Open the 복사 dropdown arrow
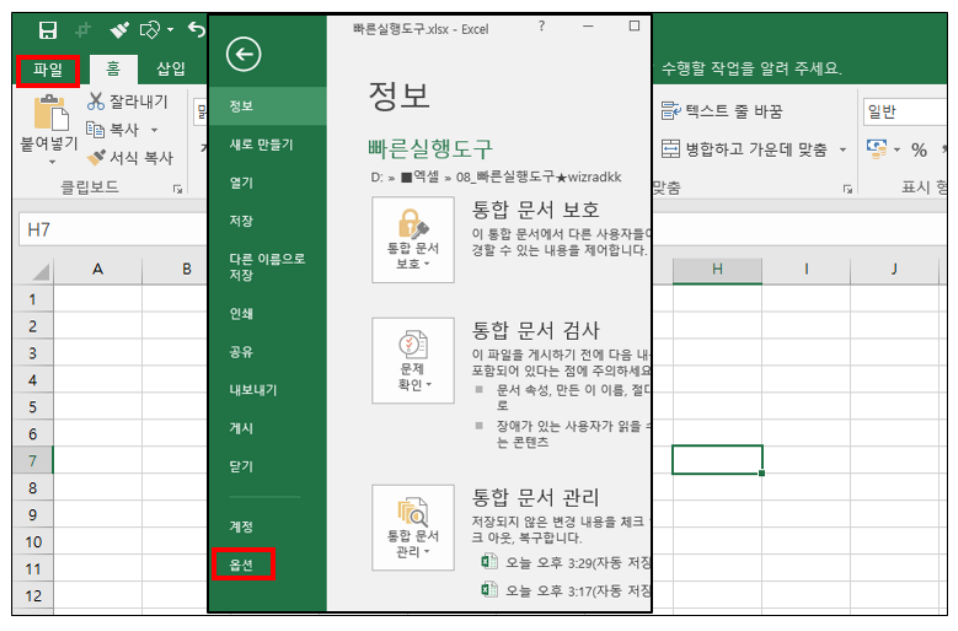958x631 pixels. pyautogui.click(x=155, y=130)
